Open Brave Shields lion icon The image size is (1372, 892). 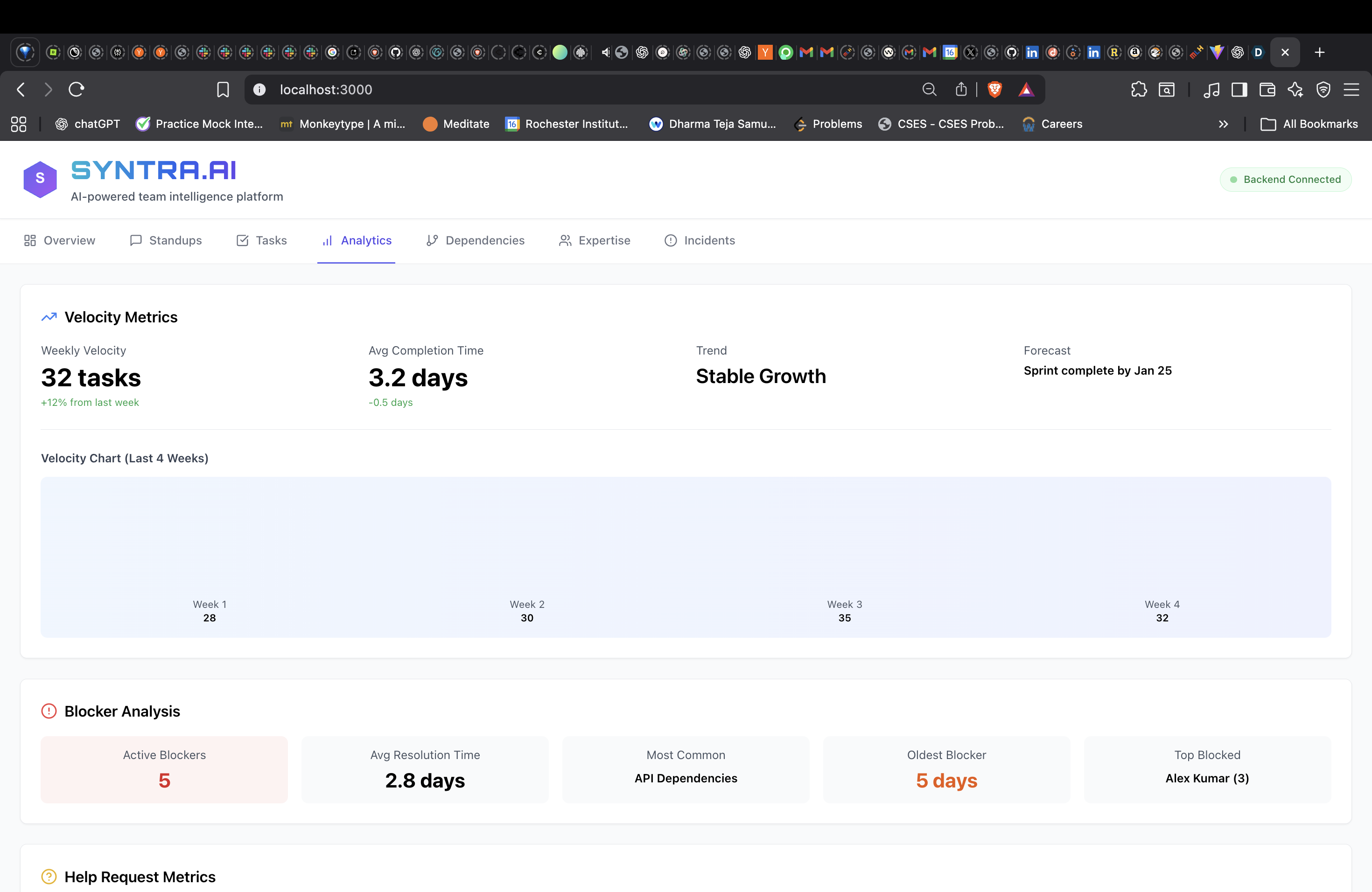994,89
